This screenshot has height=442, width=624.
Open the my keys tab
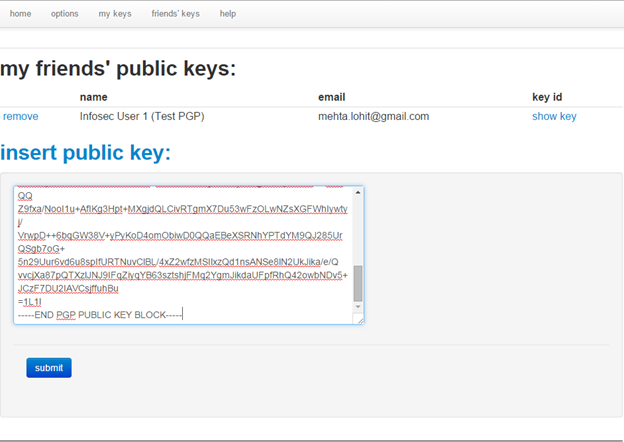(115, 14)
